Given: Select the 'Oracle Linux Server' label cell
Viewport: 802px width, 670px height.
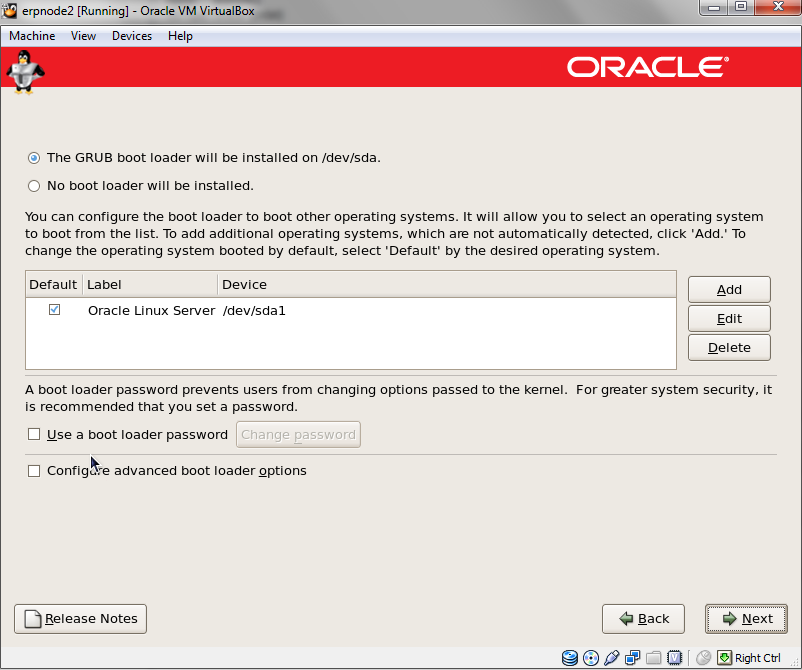Looking at the screenshot, I should pos(151,310).
